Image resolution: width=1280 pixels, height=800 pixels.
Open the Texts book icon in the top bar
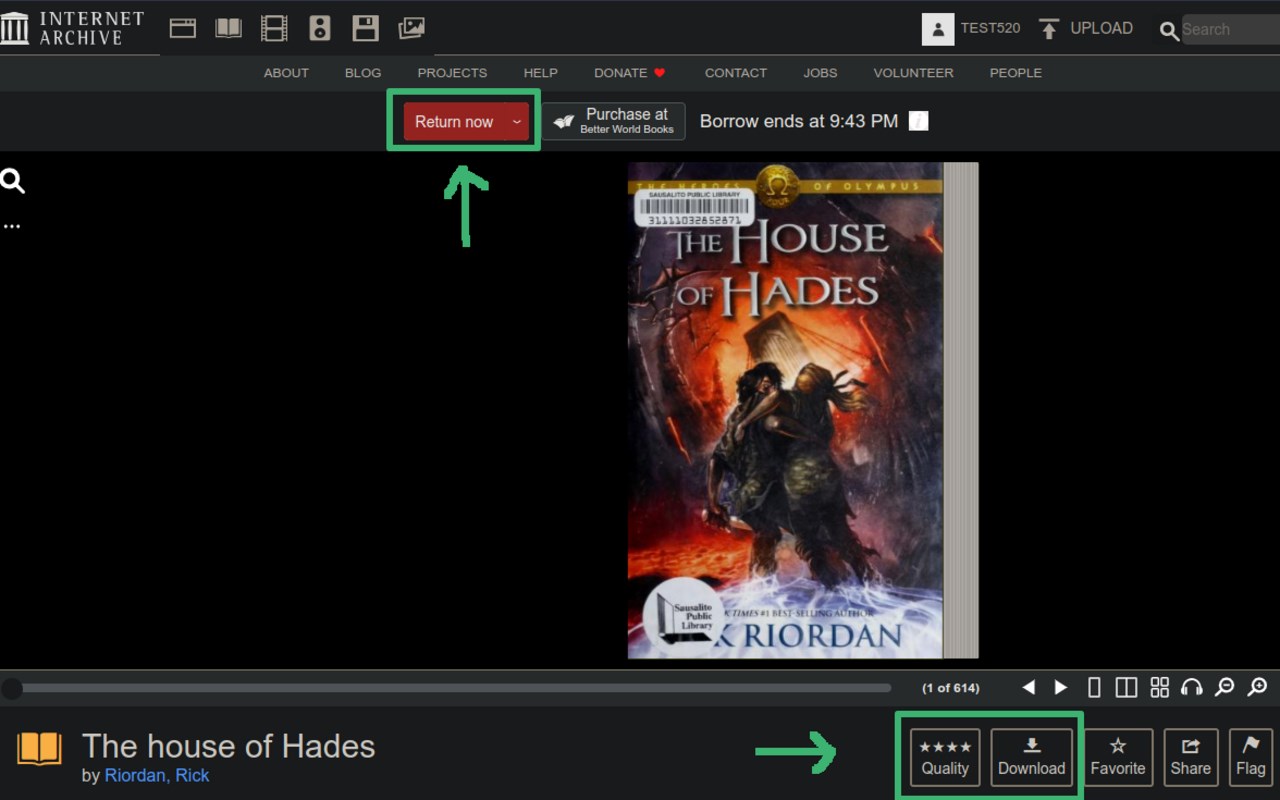[x=229, y=28]
